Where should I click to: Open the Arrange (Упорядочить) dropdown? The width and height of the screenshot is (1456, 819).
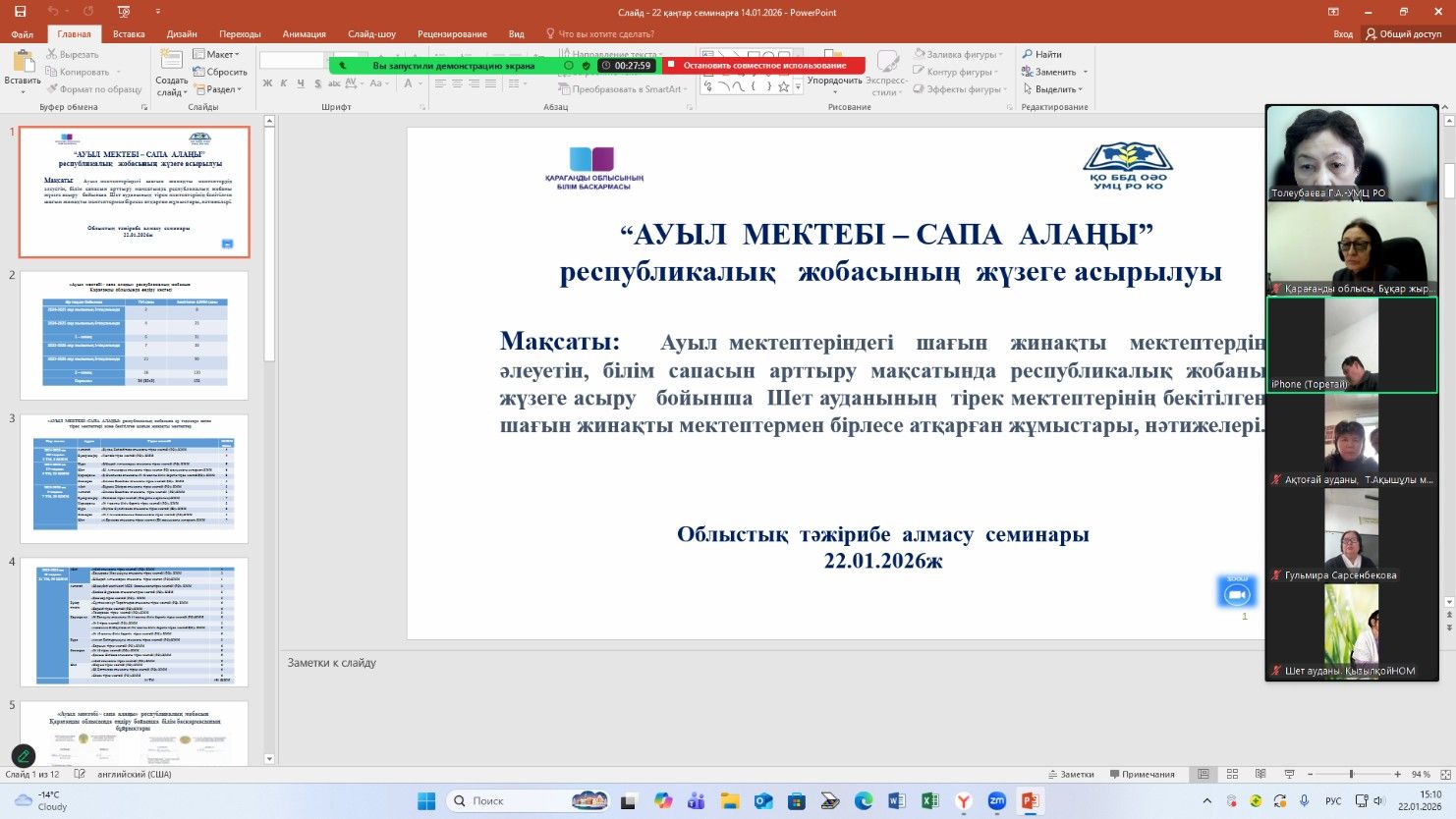[x=834, y=81]
